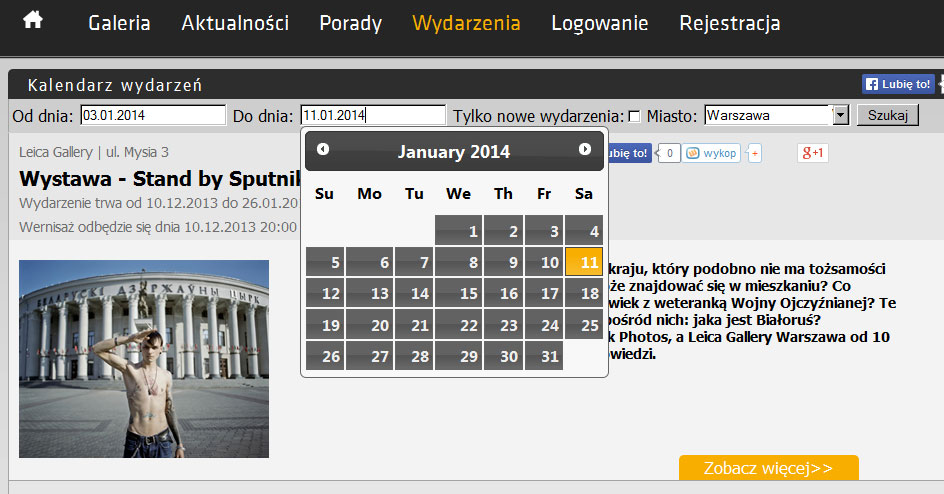The height and width of the screenshot is (494, 944).
Task: Select January 15 date cell
Action: pos(458,293)
